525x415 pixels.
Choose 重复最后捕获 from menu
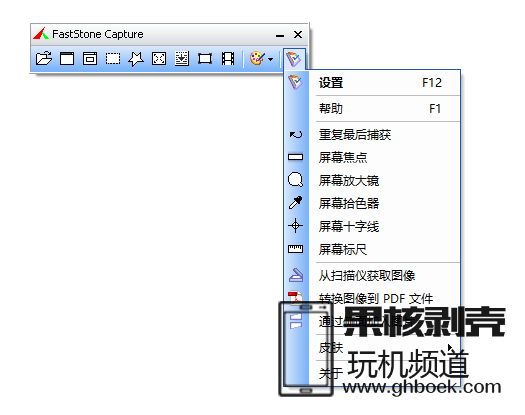click(384, 135)
